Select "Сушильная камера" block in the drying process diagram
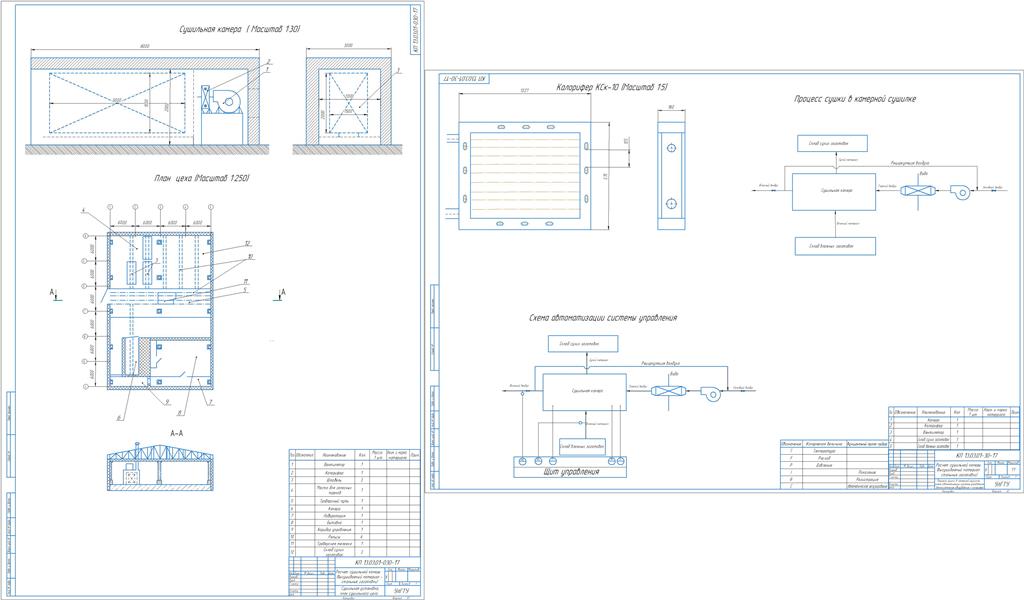Screen dimensions: 1024x600 (x=834, y=191)
